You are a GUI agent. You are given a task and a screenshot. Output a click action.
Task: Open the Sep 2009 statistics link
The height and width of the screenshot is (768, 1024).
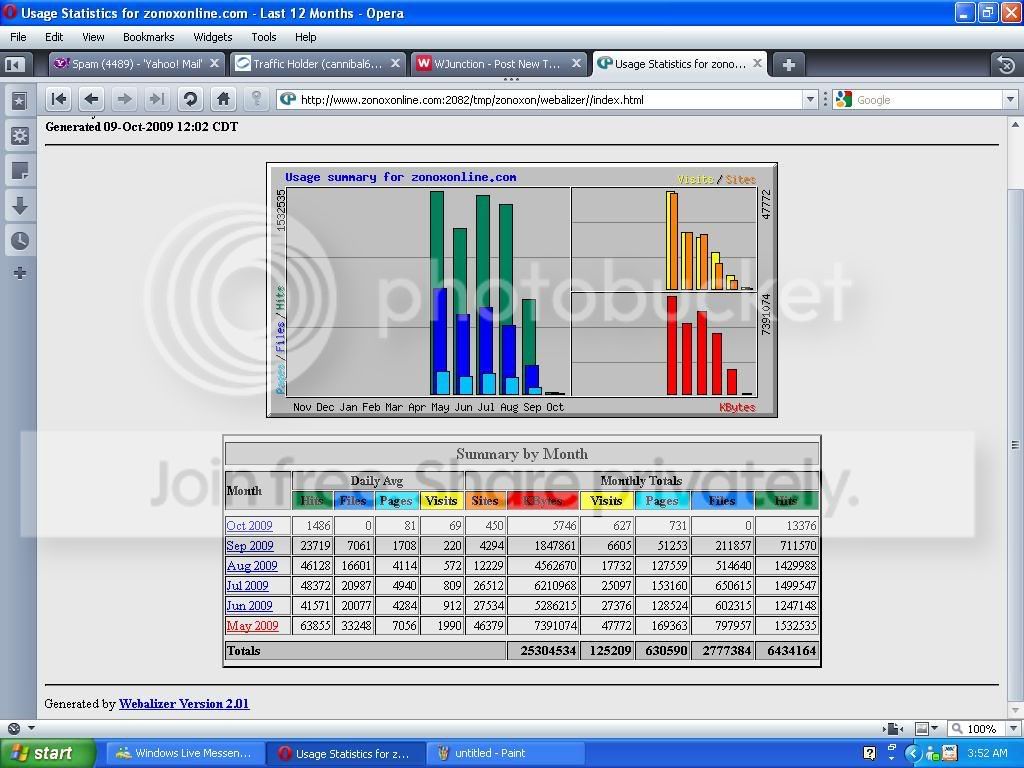coord(249,546)
